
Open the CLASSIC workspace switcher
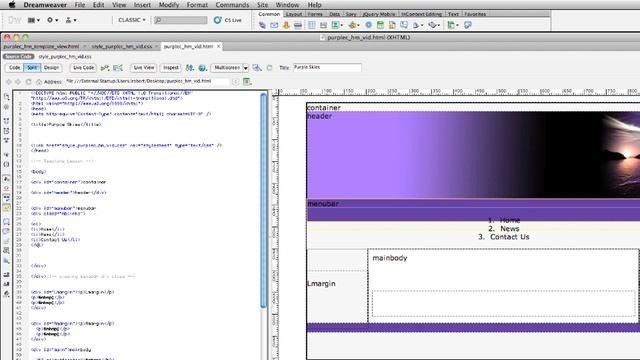(x=132, y=20)
